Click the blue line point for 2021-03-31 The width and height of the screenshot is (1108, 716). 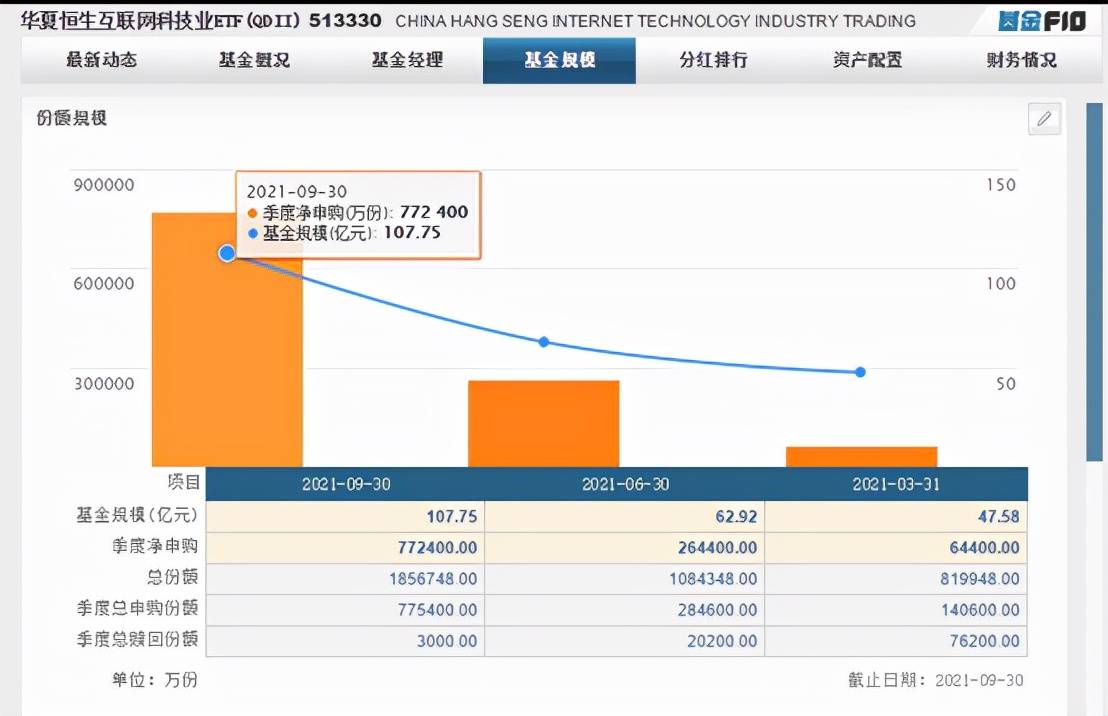click(x=860, y=372)
